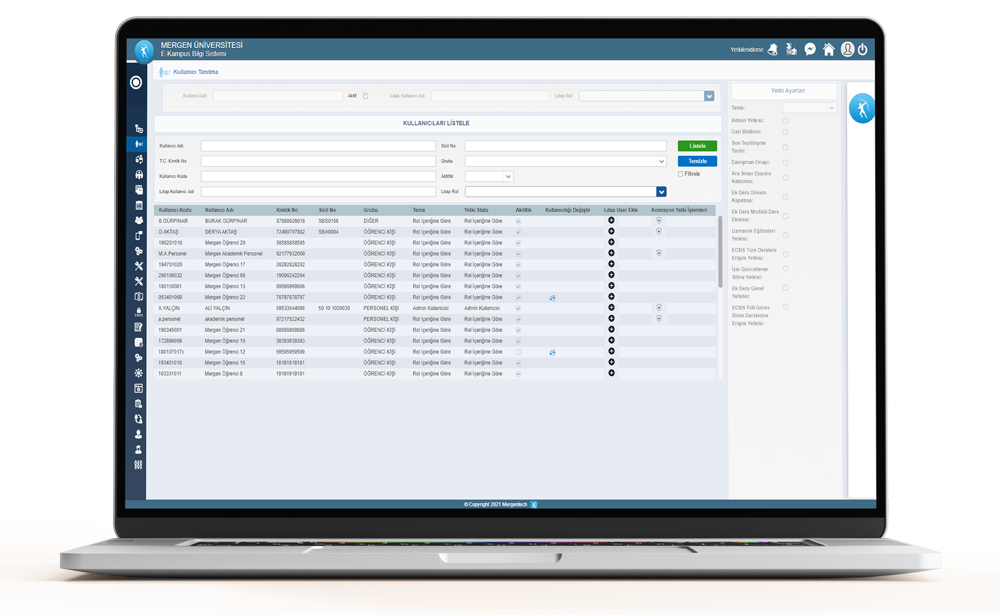Enable the Admin Yetkisi checkbox

(x=785, y=120)
